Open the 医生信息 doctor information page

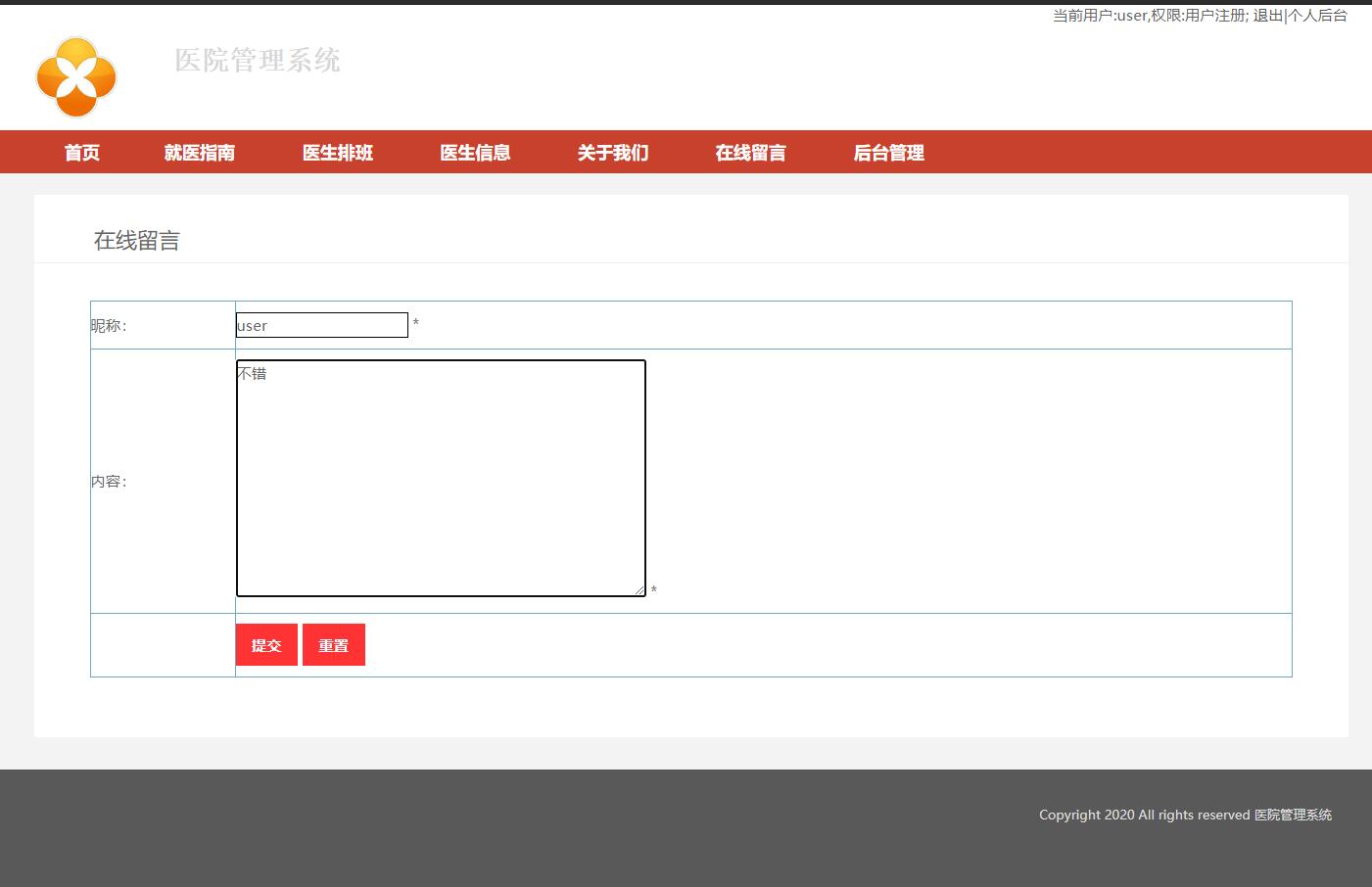click(474, 152)
